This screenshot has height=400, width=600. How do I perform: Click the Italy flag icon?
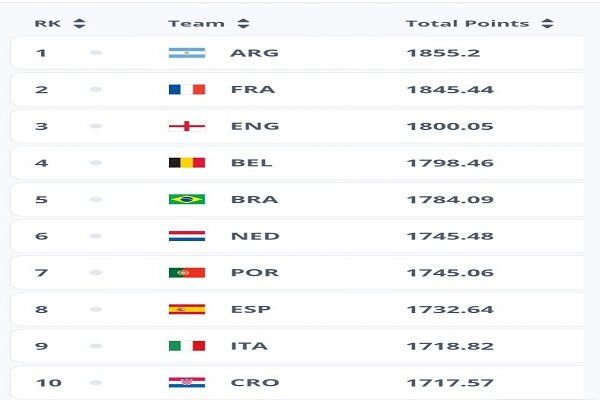[x=187, y=346]
